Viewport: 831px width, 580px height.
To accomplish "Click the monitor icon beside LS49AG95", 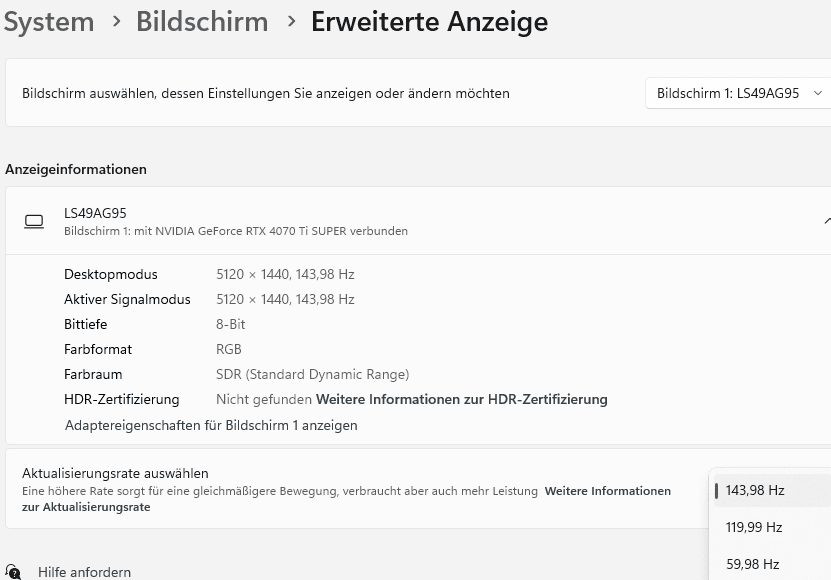I will (x=34, y=221).
